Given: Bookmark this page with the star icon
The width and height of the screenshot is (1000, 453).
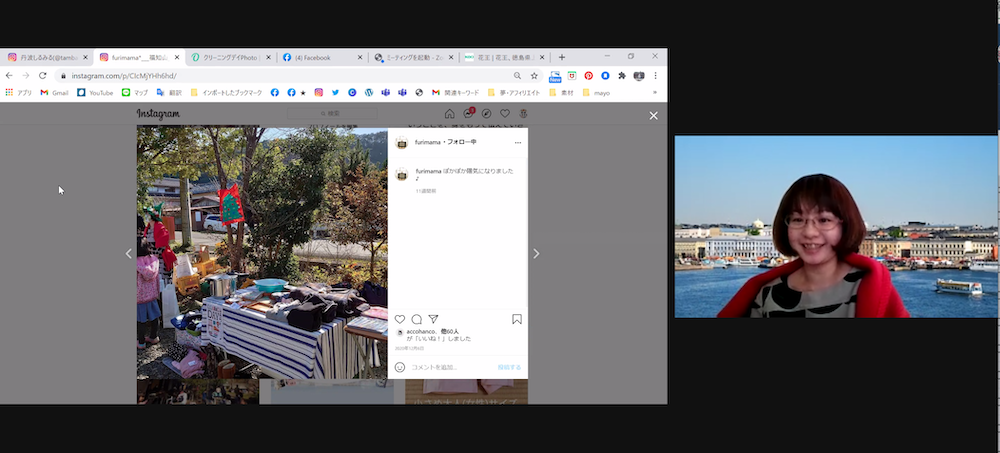Looking at the screenshot, I should [534, 75].
